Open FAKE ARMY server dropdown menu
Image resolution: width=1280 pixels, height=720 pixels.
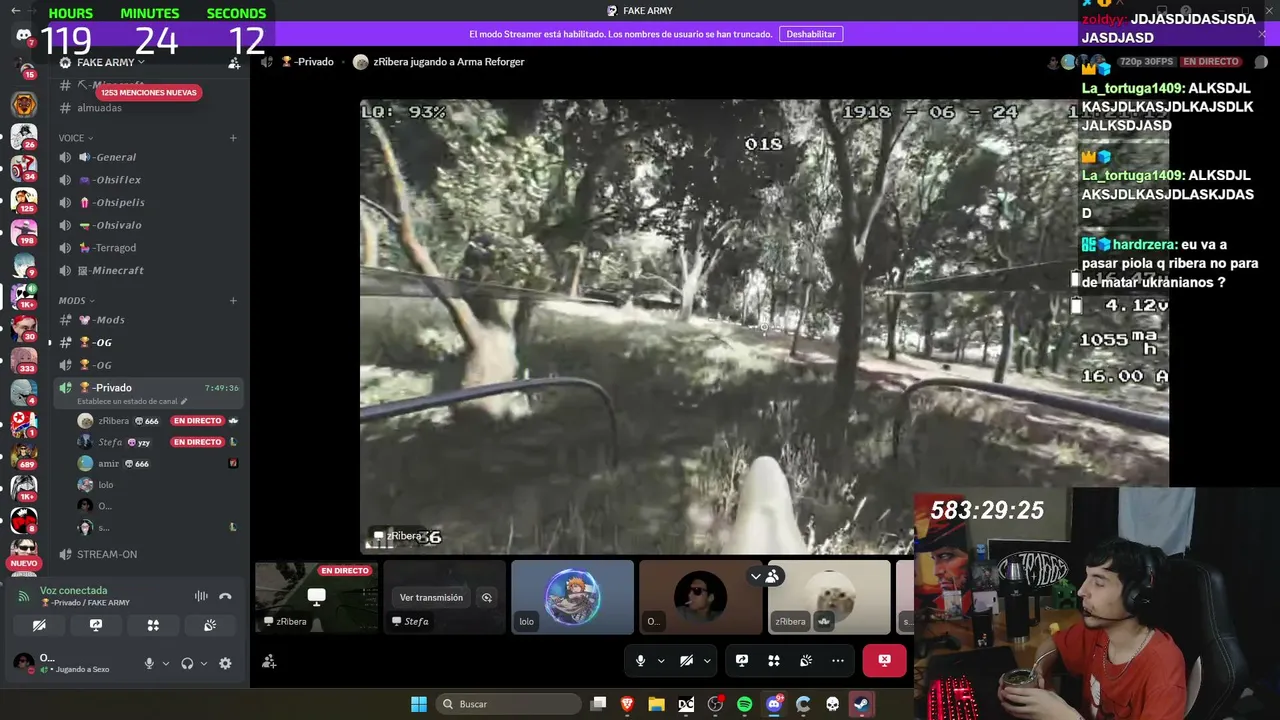pos(110,63)
